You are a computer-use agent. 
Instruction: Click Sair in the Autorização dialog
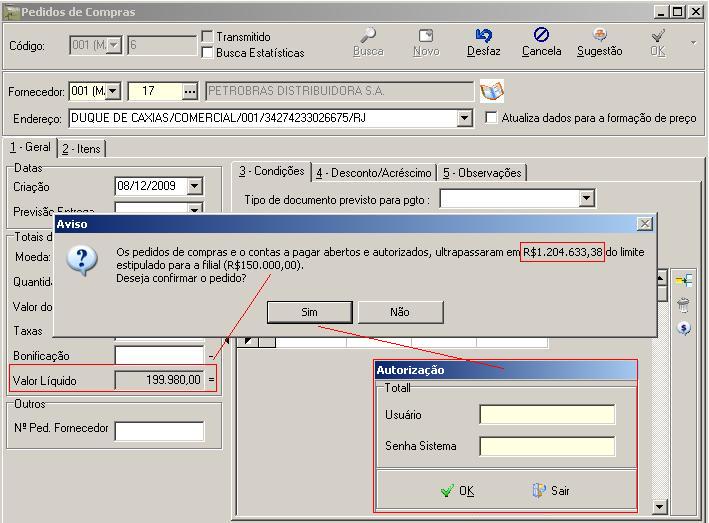coord(551,491)
